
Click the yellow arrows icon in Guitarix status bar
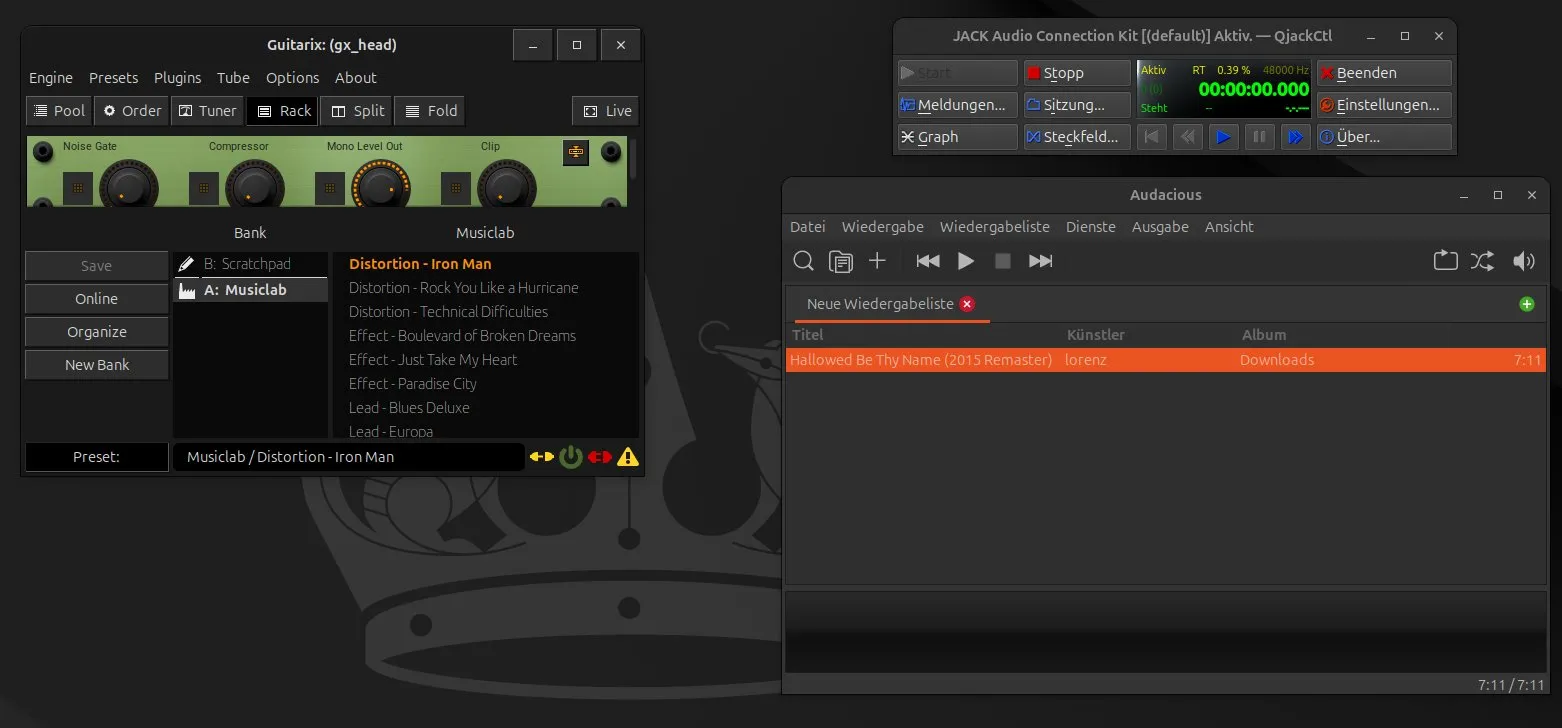[541, 457]
